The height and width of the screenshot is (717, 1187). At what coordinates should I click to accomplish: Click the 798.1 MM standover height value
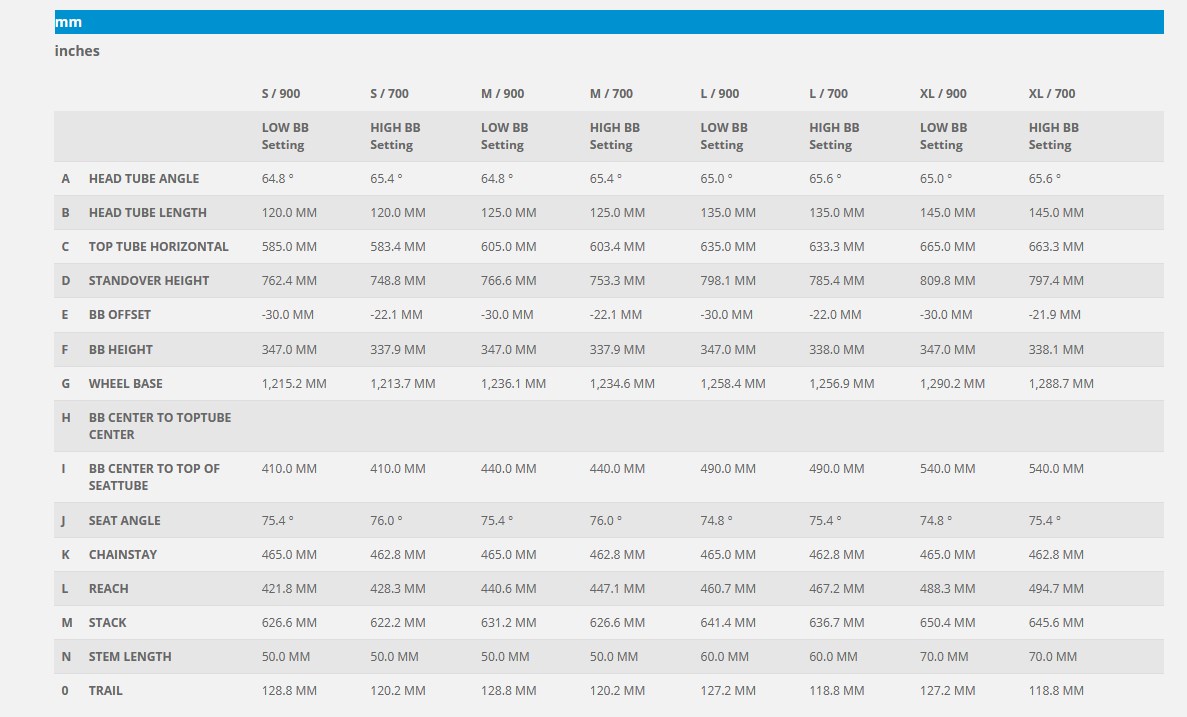(727, 281)
